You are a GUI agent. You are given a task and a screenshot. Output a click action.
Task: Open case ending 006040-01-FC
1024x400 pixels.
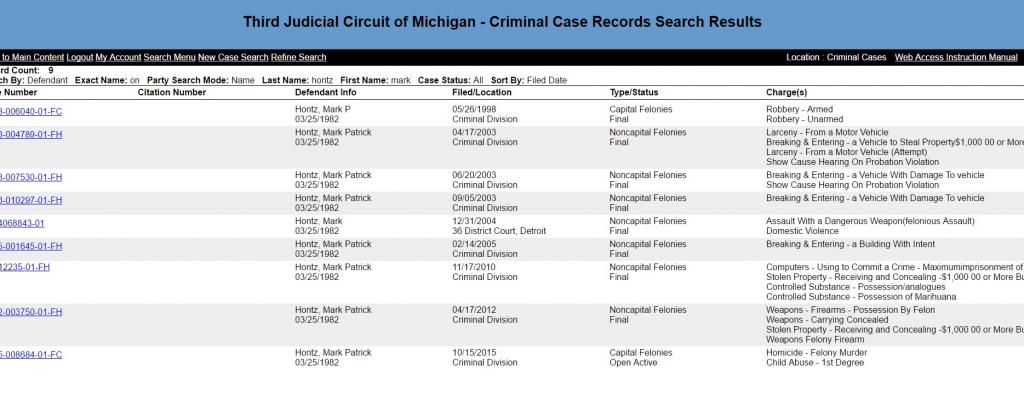coord(32,111)
